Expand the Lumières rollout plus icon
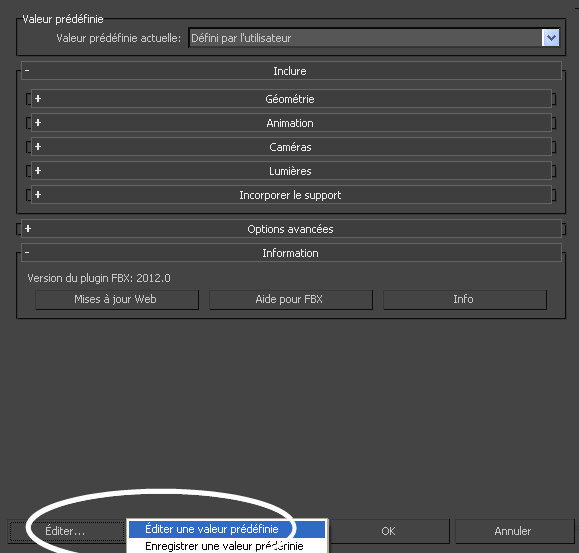Screen dimensions: 579x553 [38, 171]
